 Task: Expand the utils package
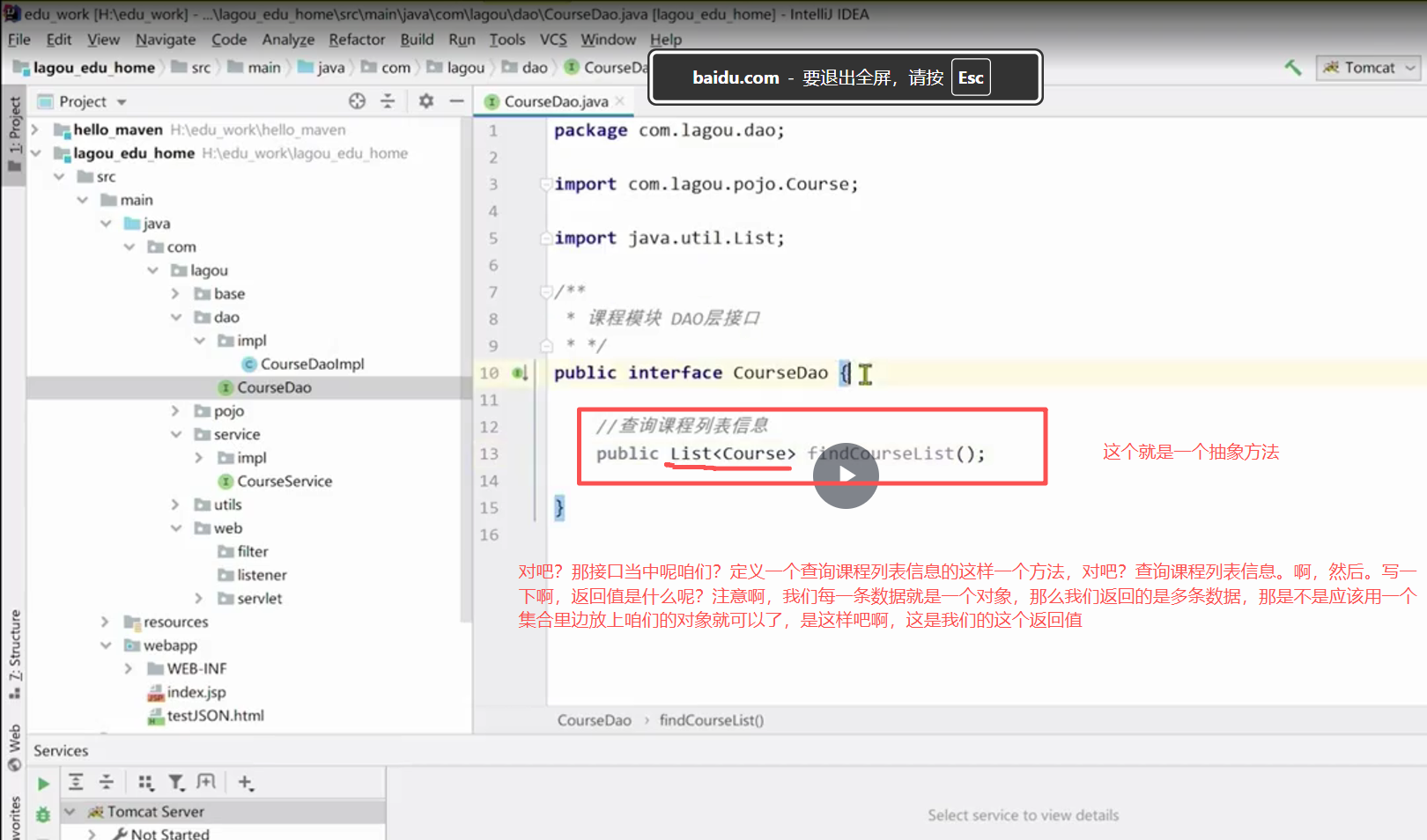(175, 505)
